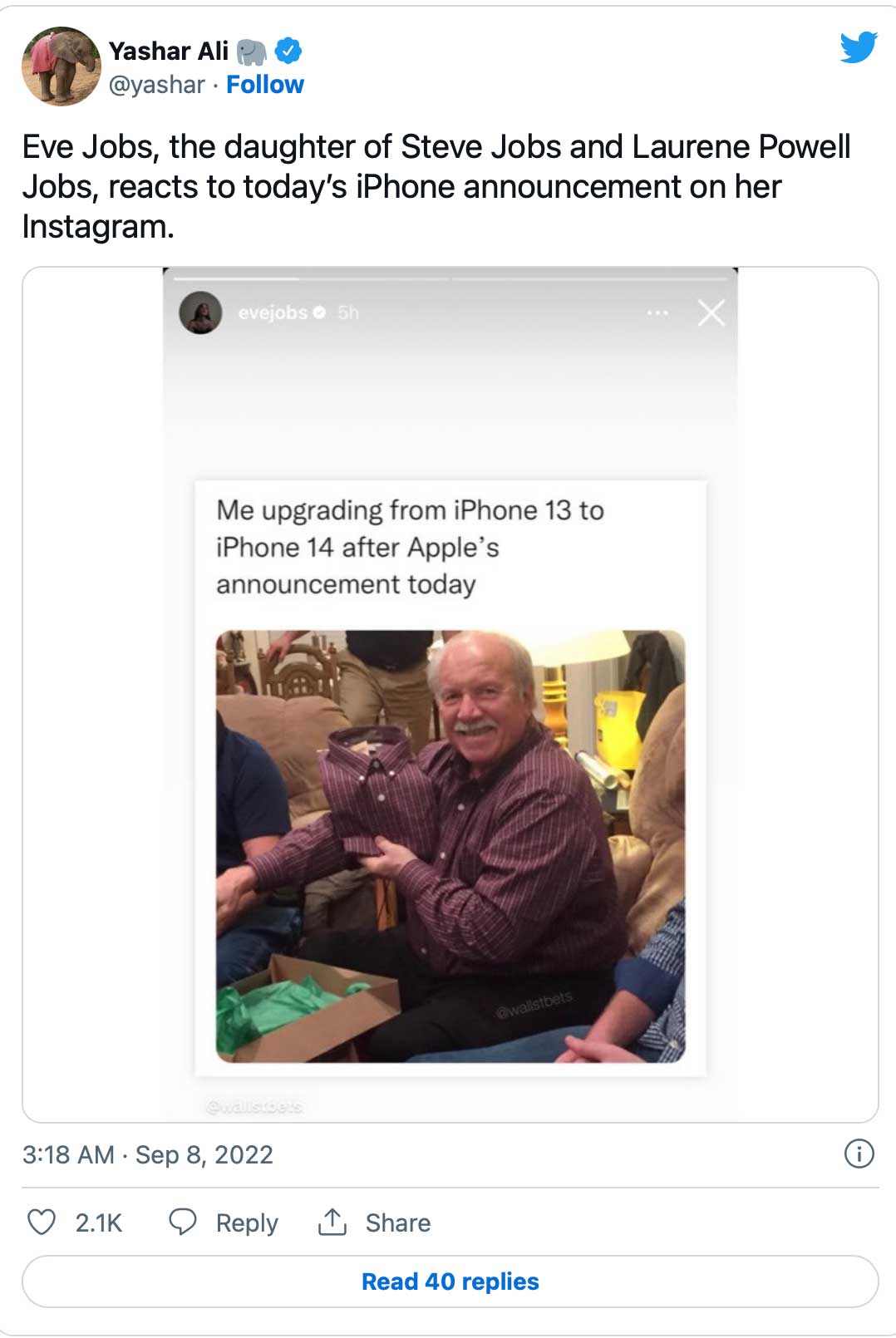Click the speech bubble reply icon
The width and height of the screenshot is (896, 1338).
(x=182, y=1222)
